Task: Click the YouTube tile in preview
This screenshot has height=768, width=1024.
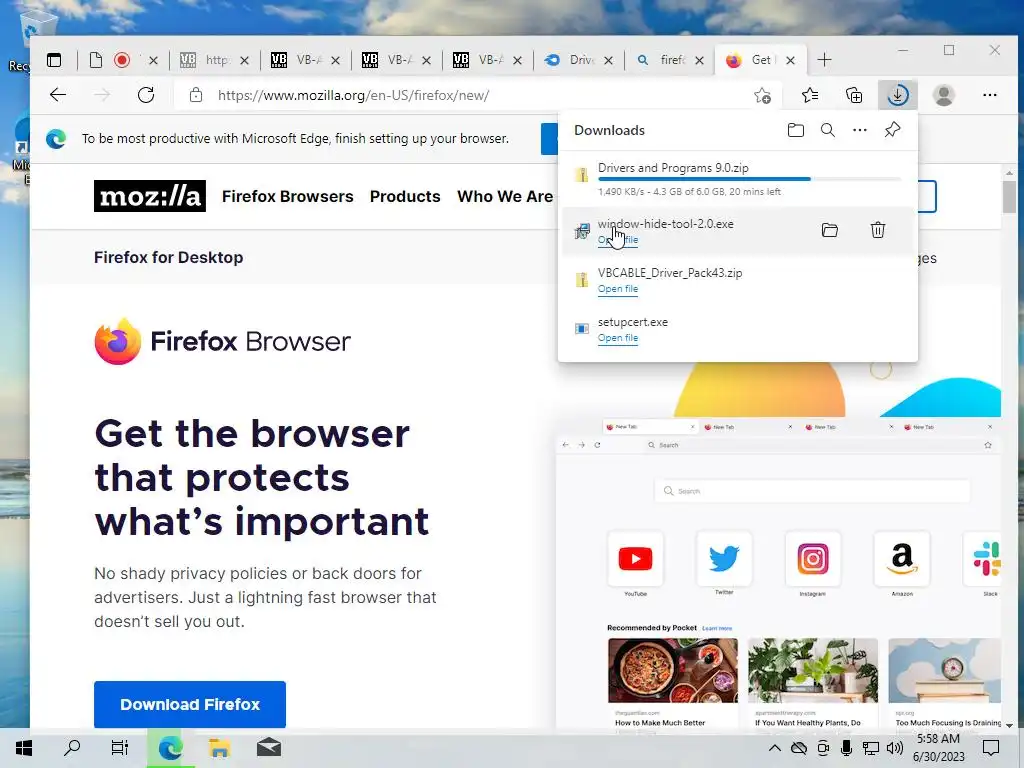Action: pos(635,559)
